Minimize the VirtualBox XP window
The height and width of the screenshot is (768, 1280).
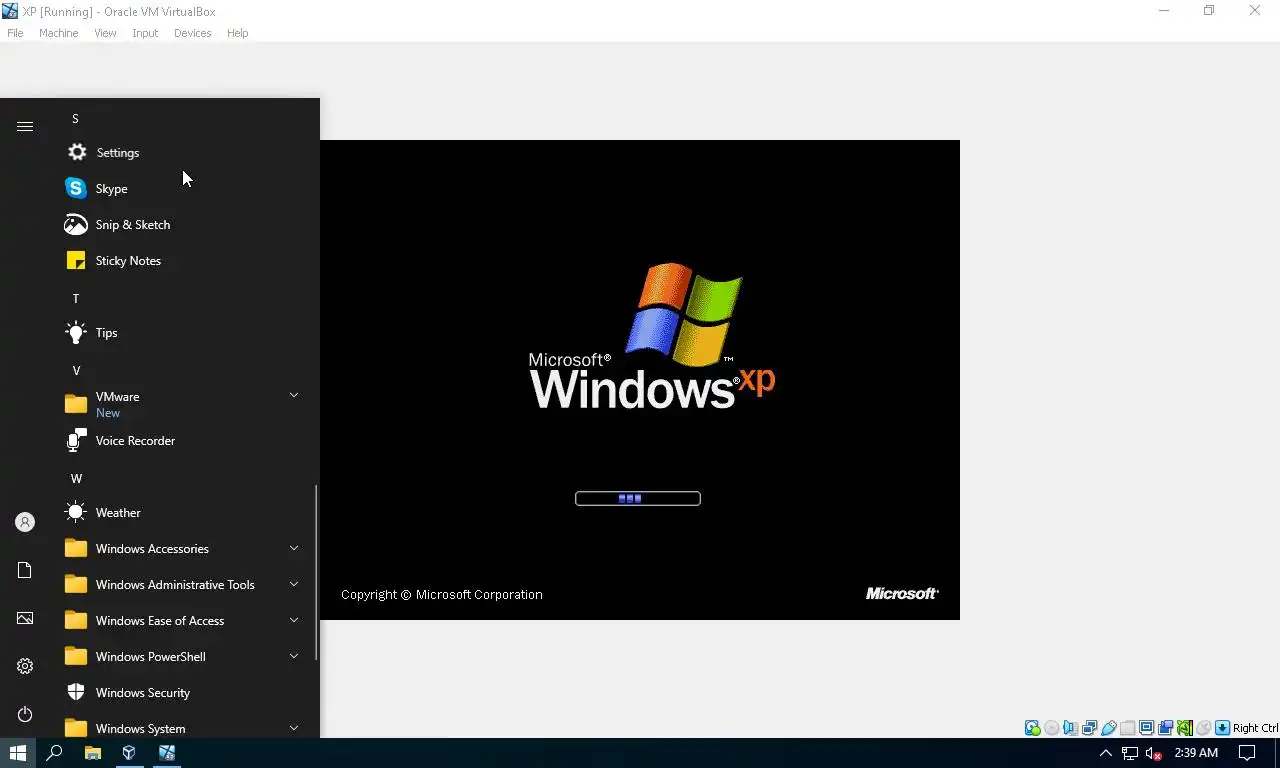point(1163,11)
